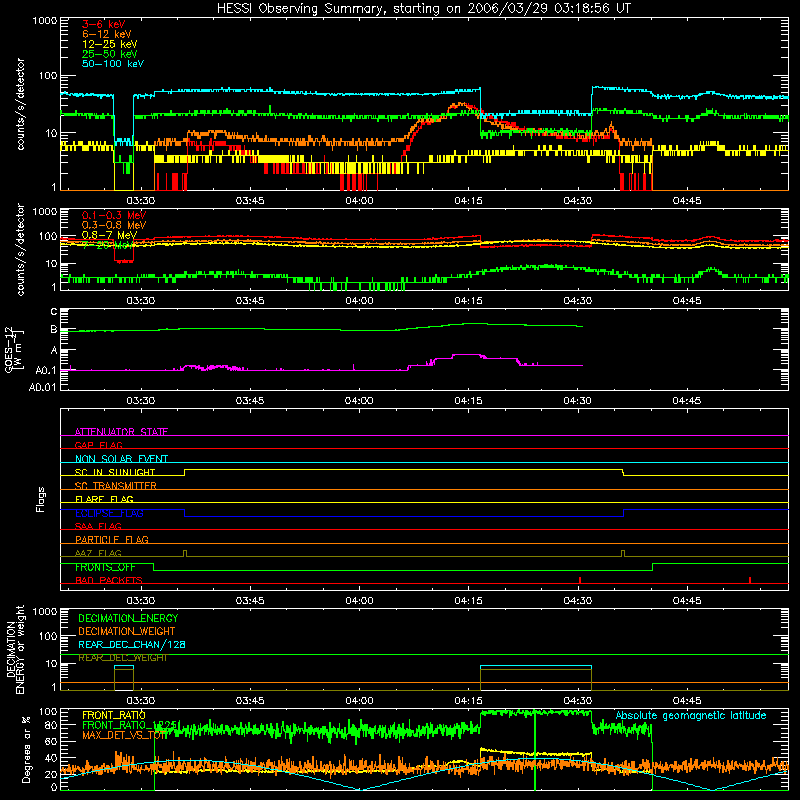The width and height of the screenshot is (800, 800).
Task: Click the BAD_PACKETS flag label
Action: [x=109, y=580]
